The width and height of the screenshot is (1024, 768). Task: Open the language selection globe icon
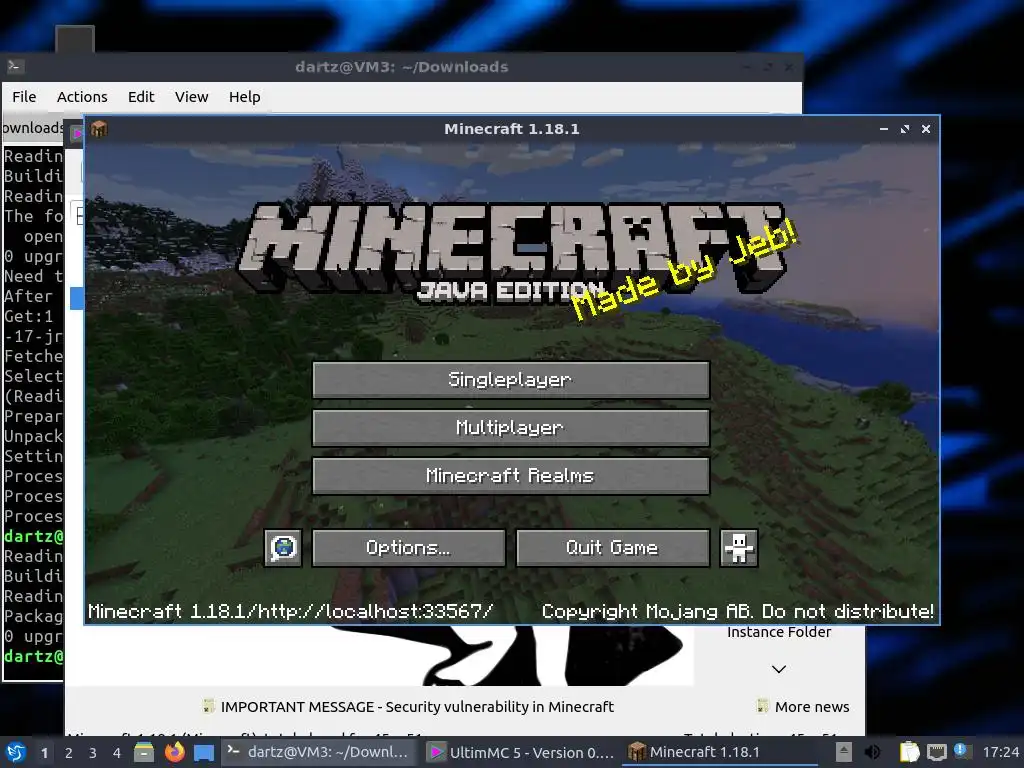(x=283, y=547)
